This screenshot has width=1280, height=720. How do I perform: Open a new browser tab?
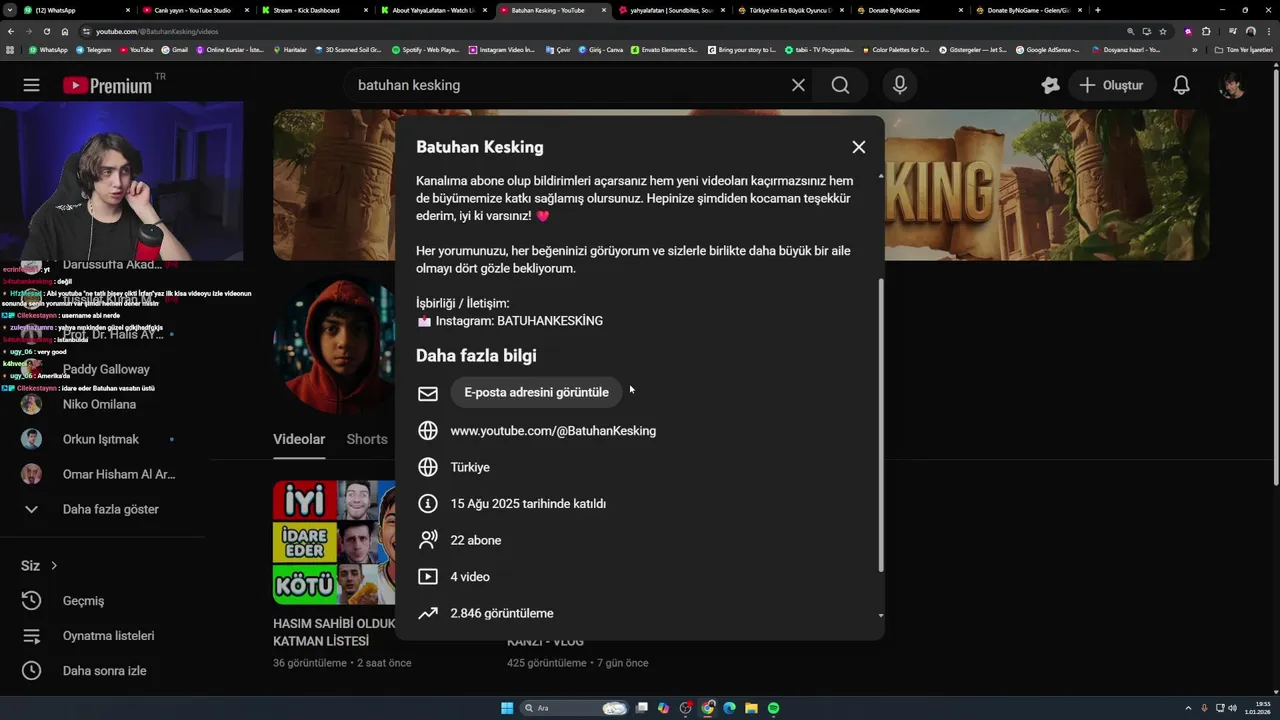[1098, 10]
